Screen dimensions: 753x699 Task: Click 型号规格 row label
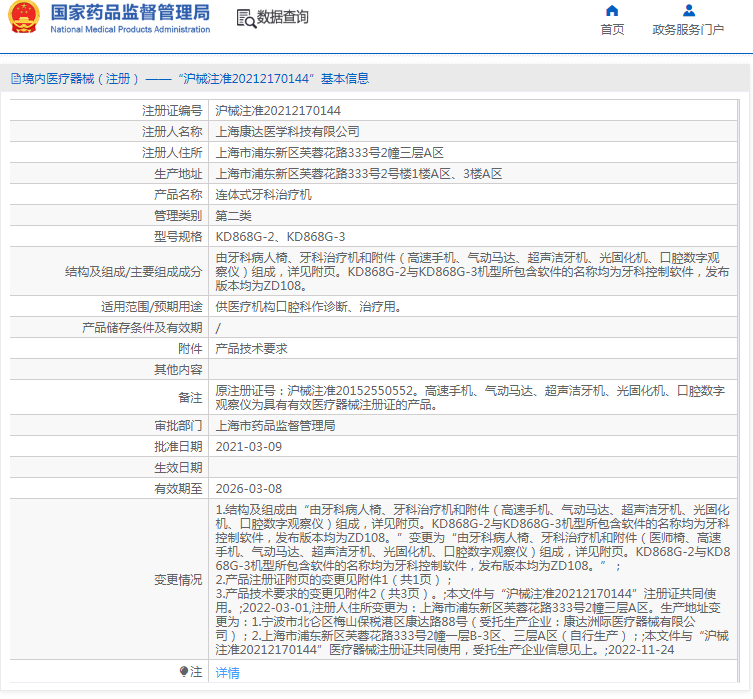coord(178,237)
